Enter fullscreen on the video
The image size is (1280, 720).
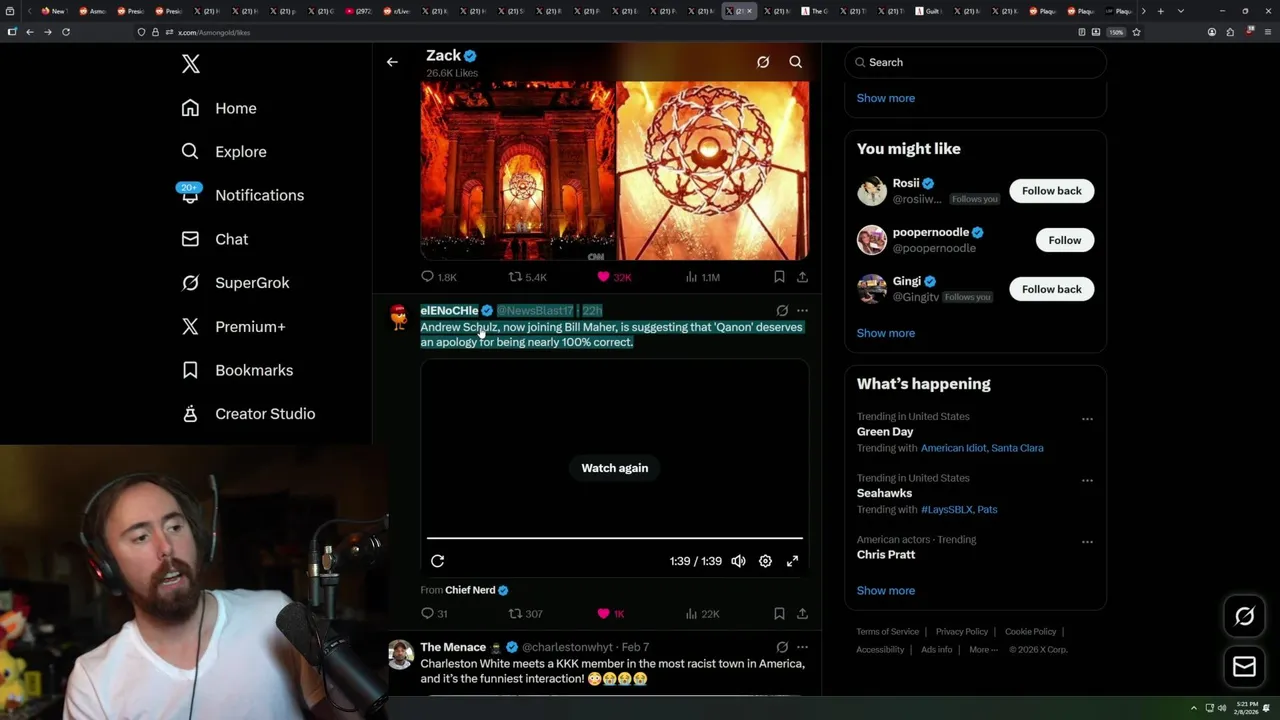click(792, 561)
